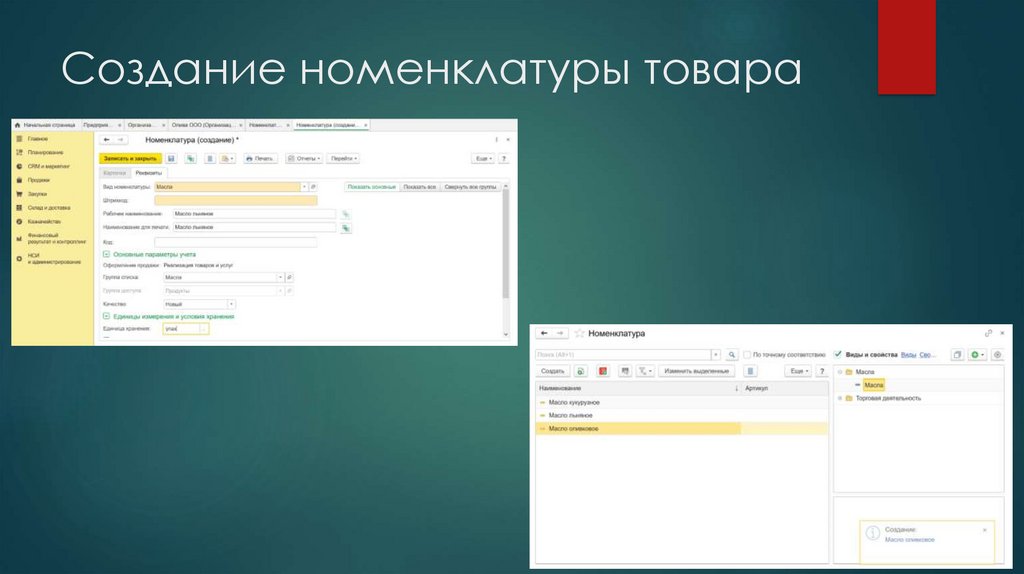Click copy-windows icon in views panel toolbar
Screen dimensions: 1024x574
[x=957, y=355]
